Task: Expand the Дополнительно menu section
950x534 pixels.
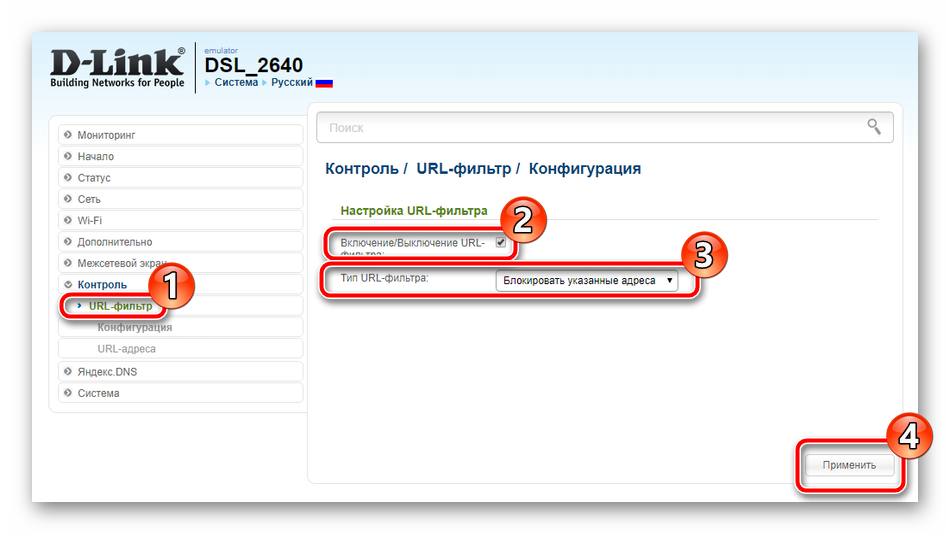Action: click(181, 241)
